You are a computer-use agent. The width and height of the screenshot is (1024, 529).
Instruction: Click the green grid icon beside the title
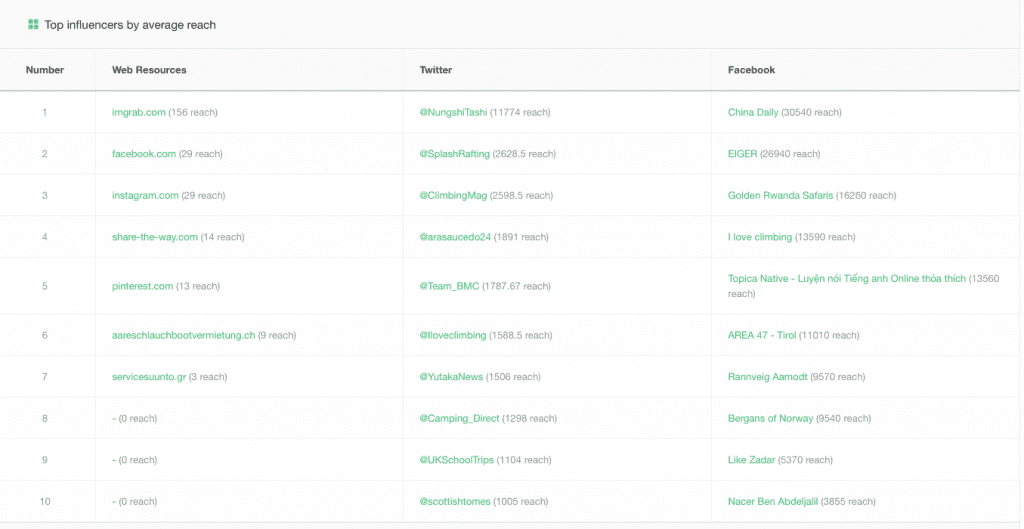pos(33,24)
